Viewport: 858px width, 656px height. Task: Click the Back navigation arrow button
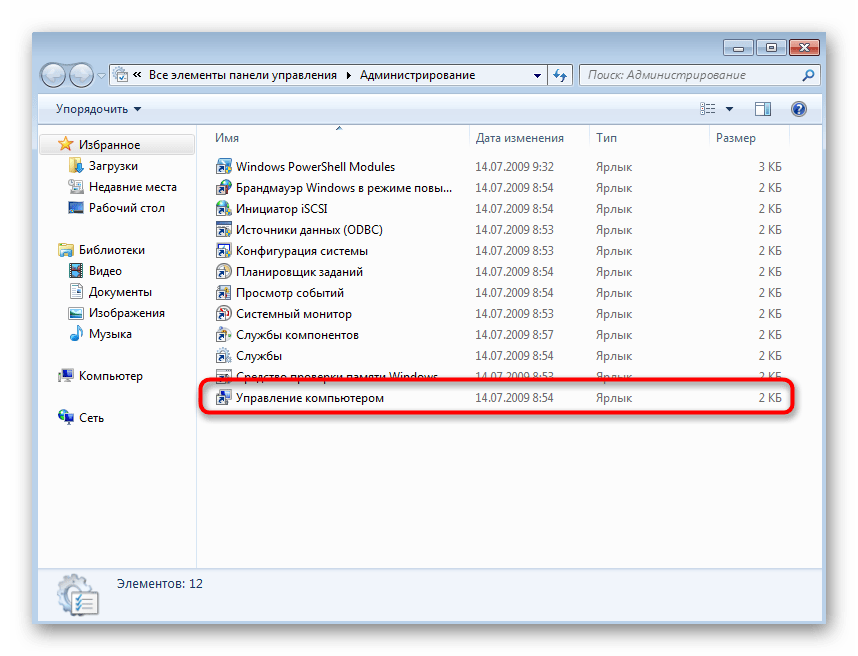(x=54, y=75)
